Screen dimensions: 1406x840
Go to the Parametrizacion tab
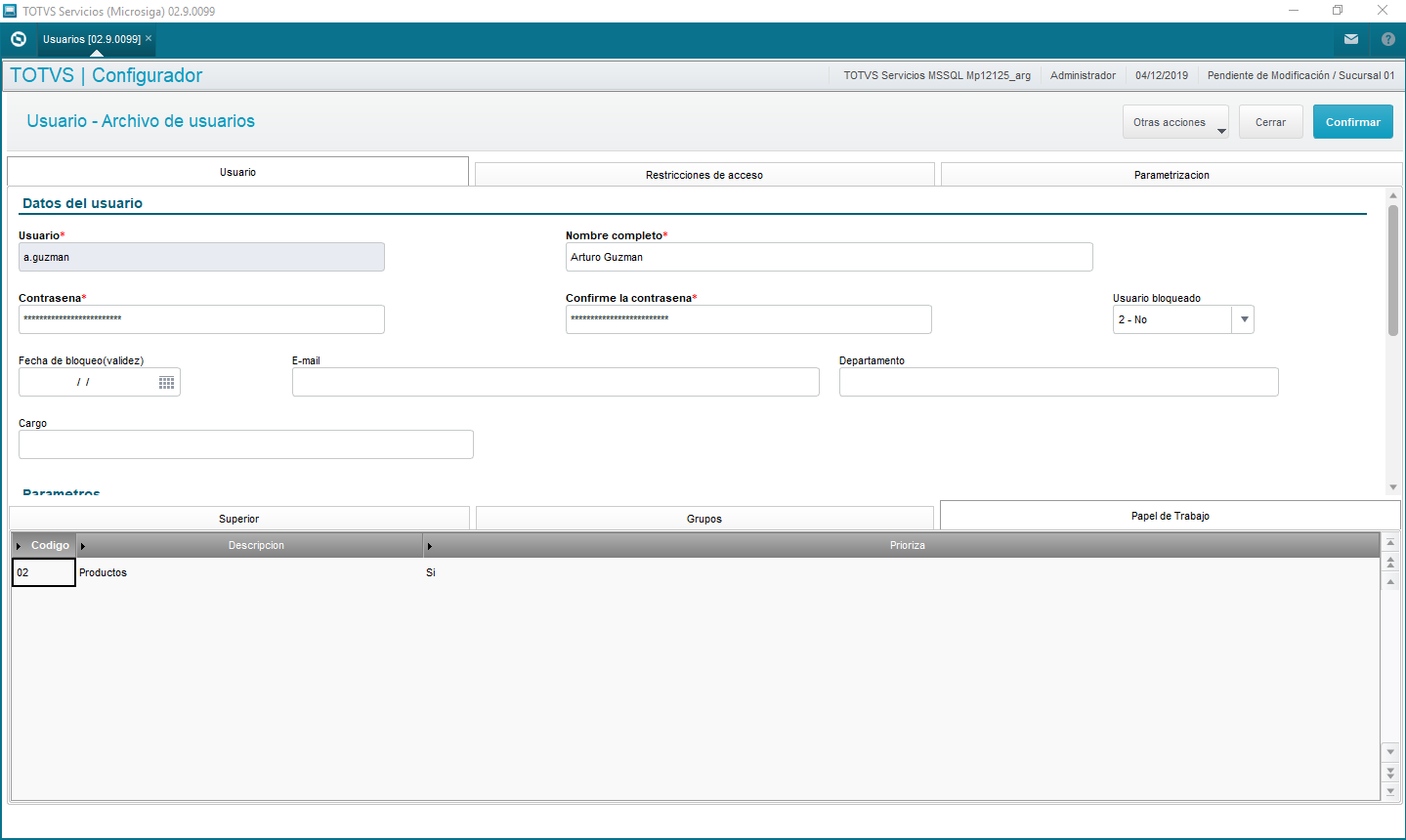(1172, 175)
